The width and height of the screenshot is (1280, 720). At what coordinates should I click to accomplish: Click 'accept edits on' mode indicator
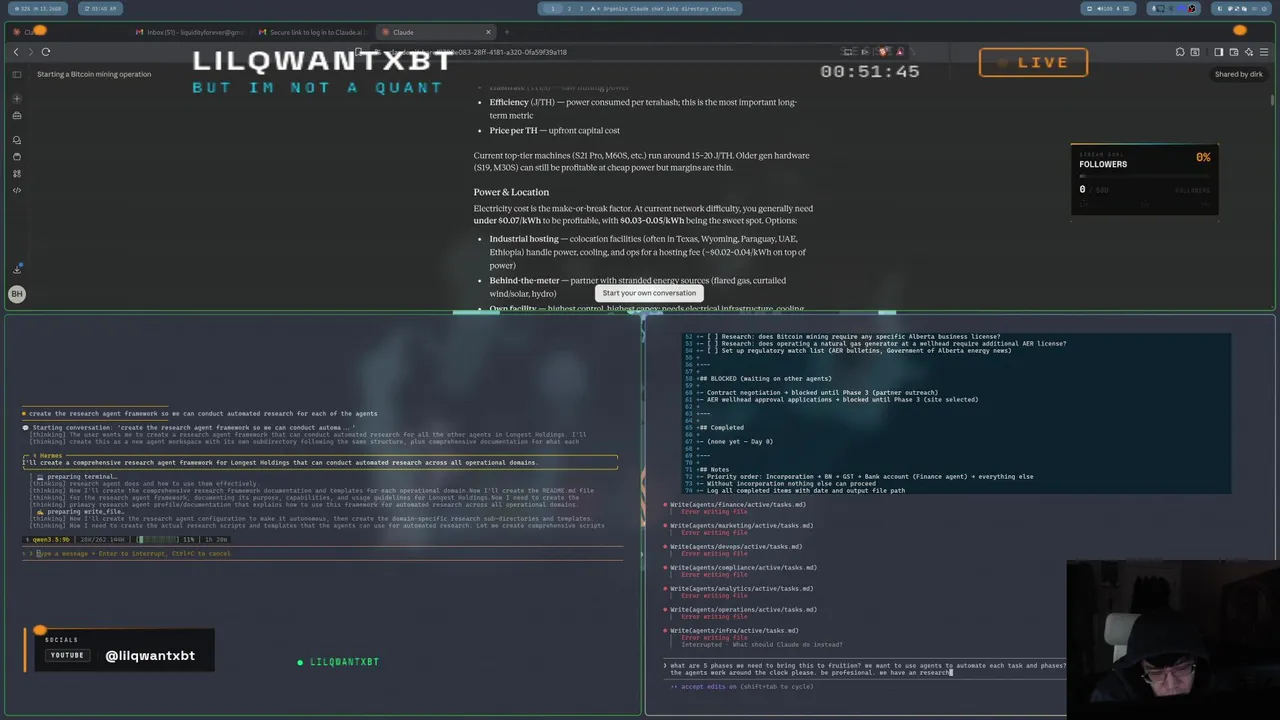(741, 687)
